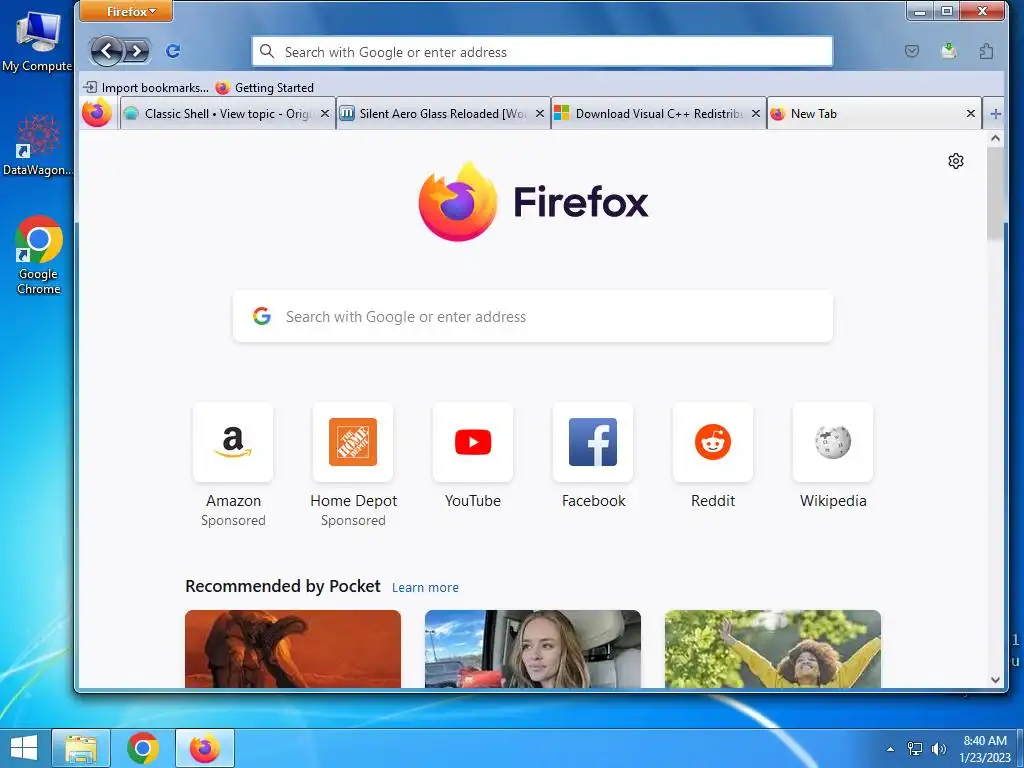The width and height of the screenshot is (1024, 768).
Task: Click Import bookmarks in the bookmarks bar
Action: (x=147, y=88)
